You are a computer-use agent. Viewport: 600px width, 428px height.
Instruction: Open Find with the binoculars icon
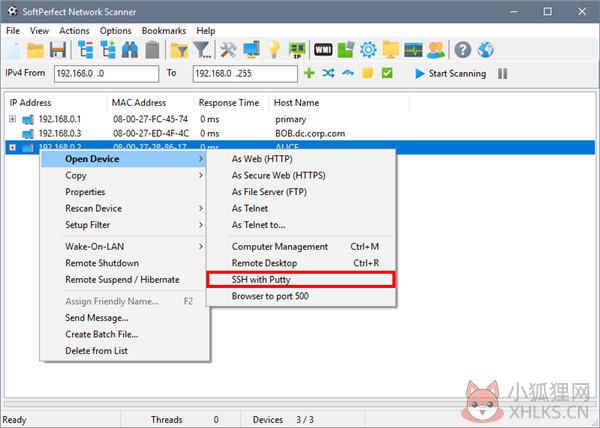point(130,50)
